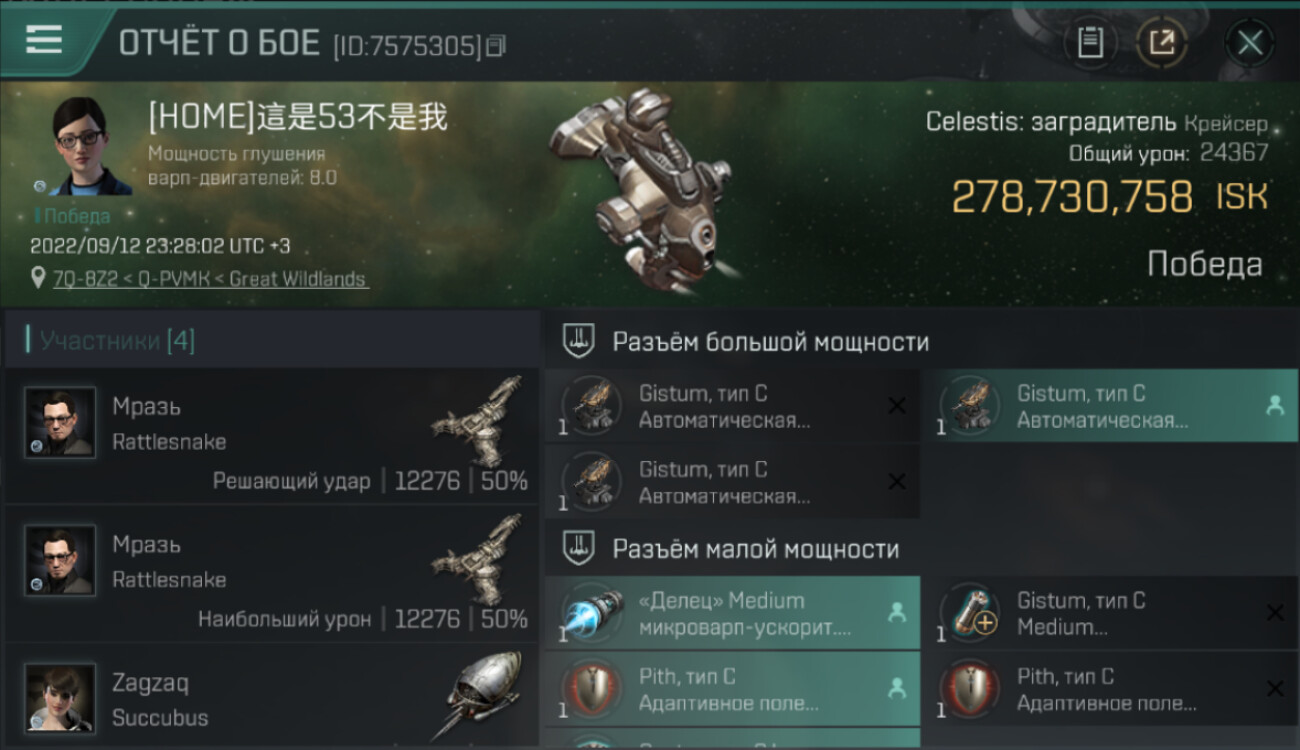Close the battle report window
1300x750 pixels.
coord(1250,43)
